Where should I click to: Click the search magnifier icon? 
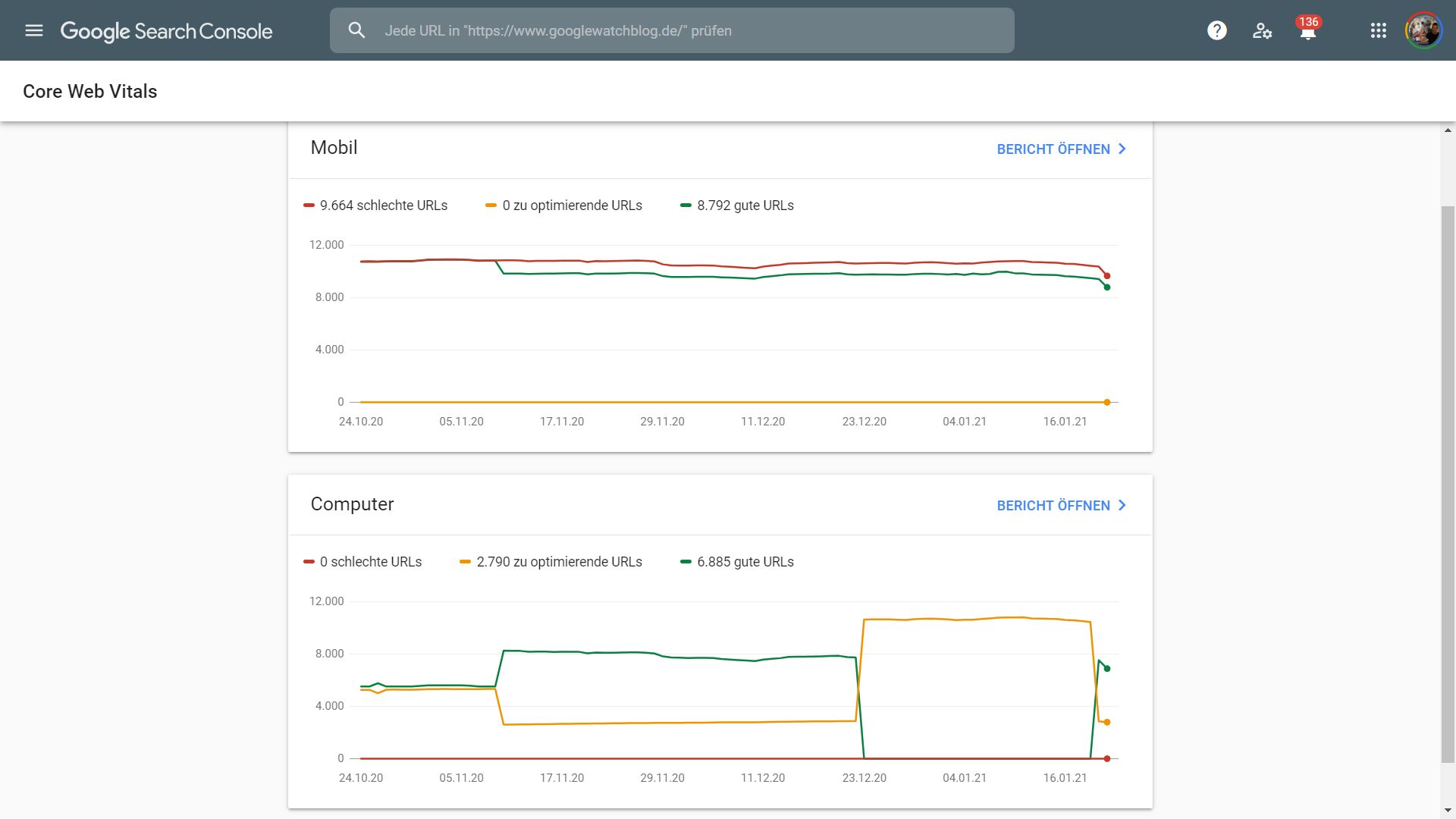coord(356,30)
